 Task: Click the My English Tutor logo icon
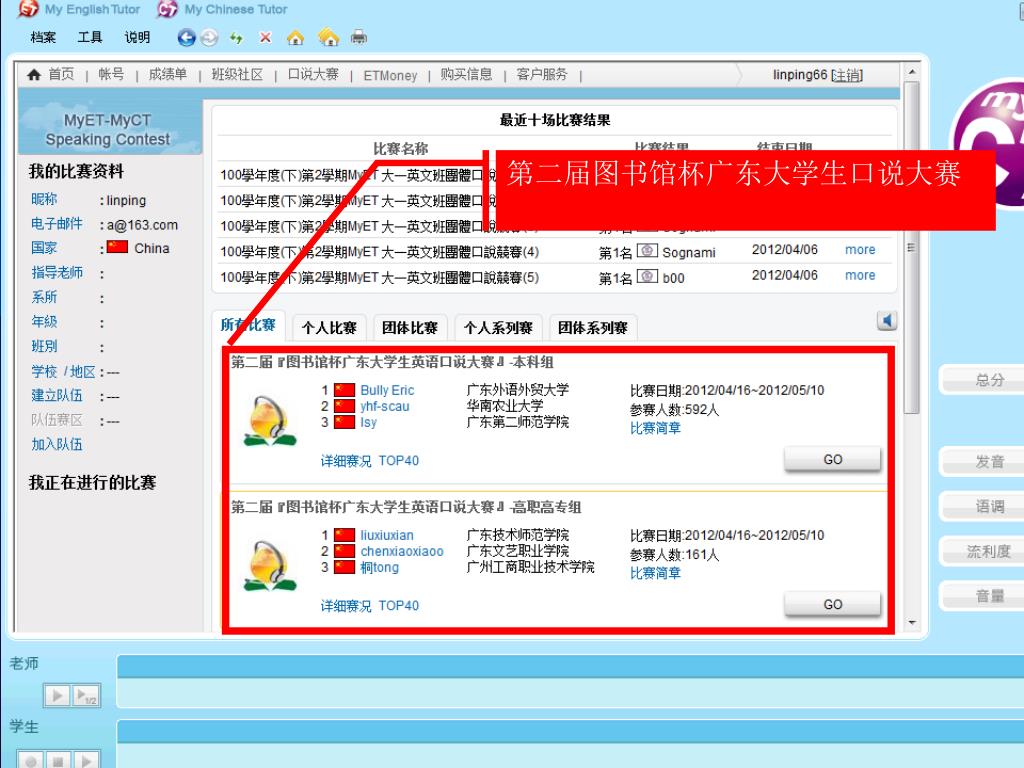(27, 9)
